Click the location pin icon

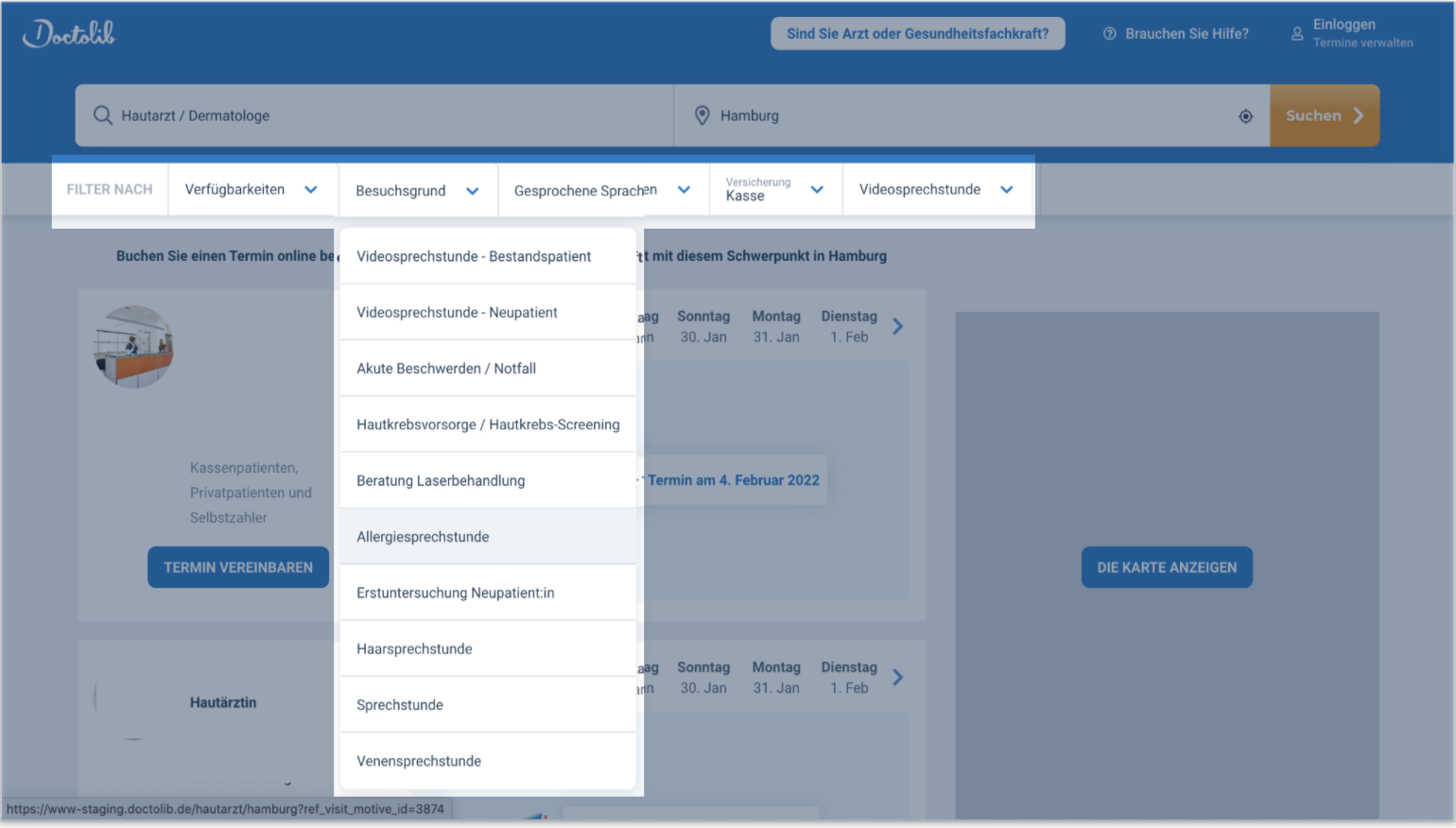tap(702, 115)
